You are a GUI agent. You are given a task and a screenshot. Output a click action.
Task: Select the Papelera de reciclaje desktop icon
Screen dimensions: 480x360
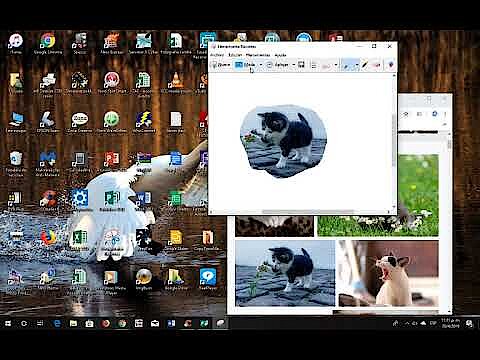[x=16, y=163]
